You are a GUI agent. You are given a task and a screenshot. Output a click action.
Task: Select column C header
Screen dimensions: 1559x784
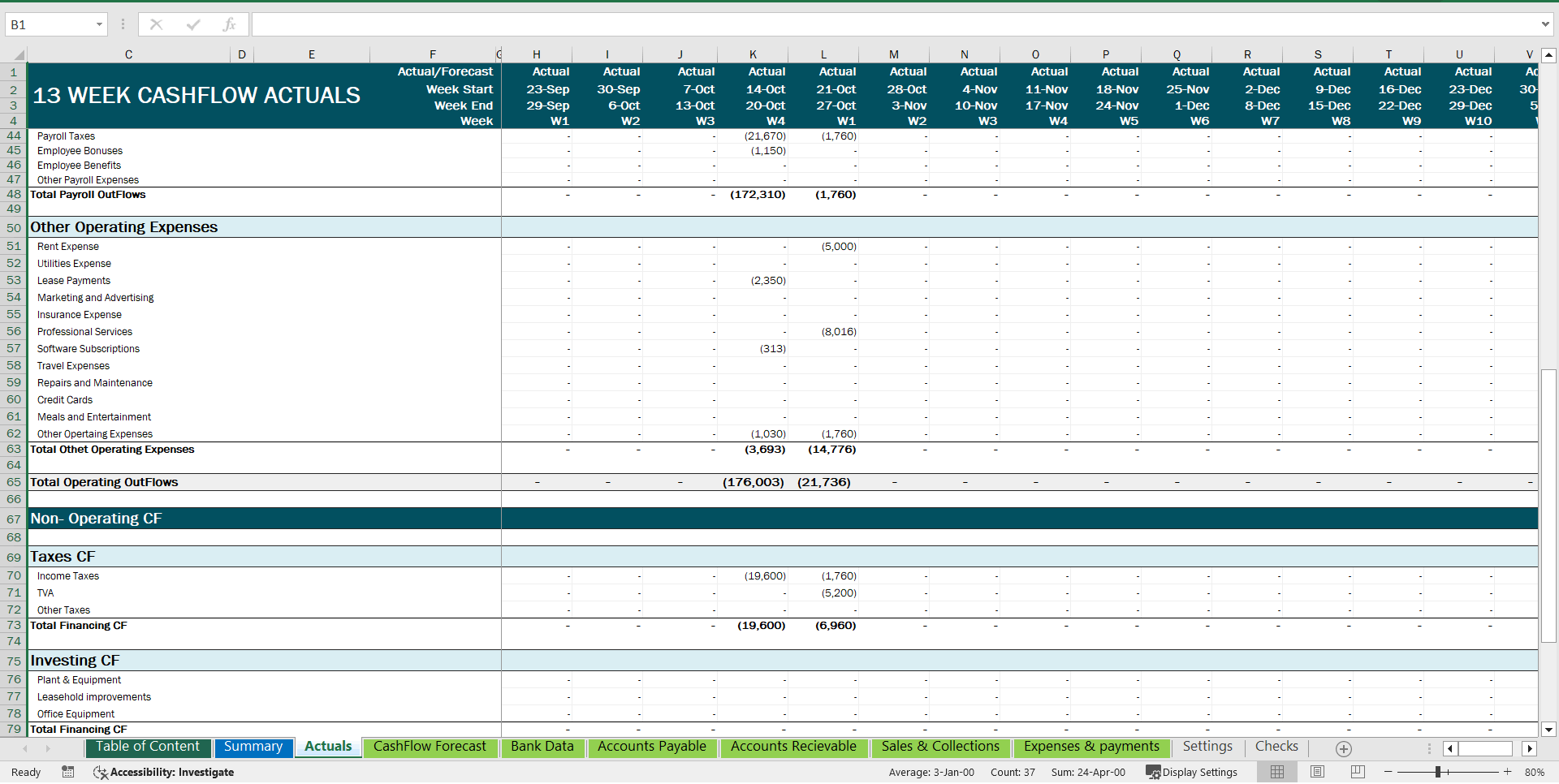[x=128, y=55]
